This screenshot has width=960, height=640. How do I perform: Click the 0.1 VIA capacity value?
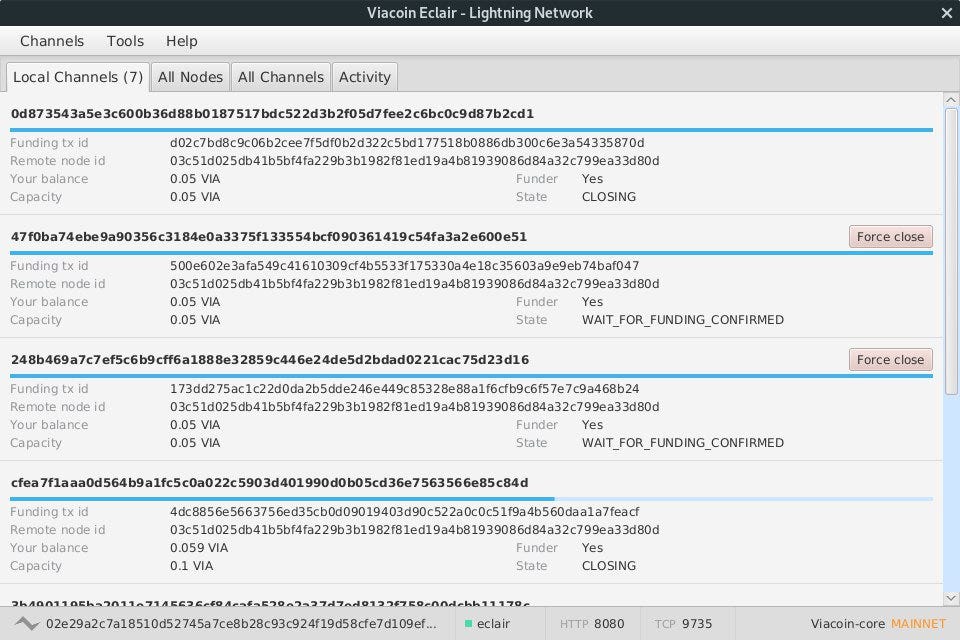click(192, 566)
